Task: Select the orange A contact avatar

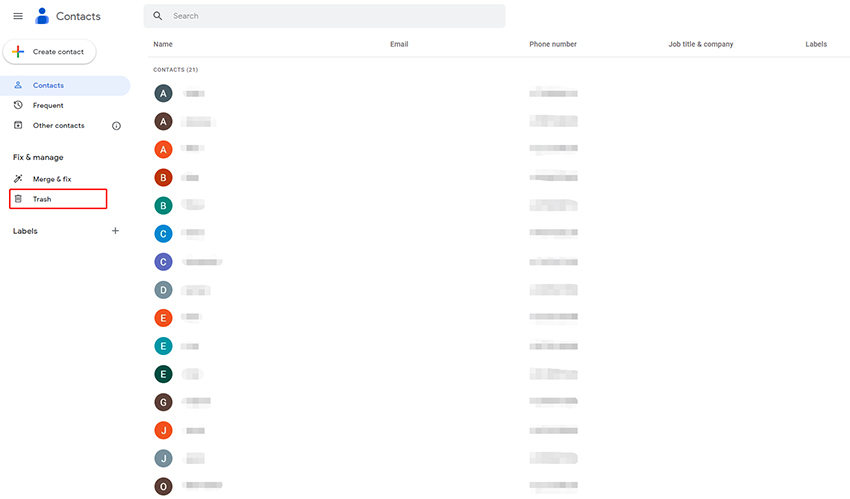Action: point(163,150)
